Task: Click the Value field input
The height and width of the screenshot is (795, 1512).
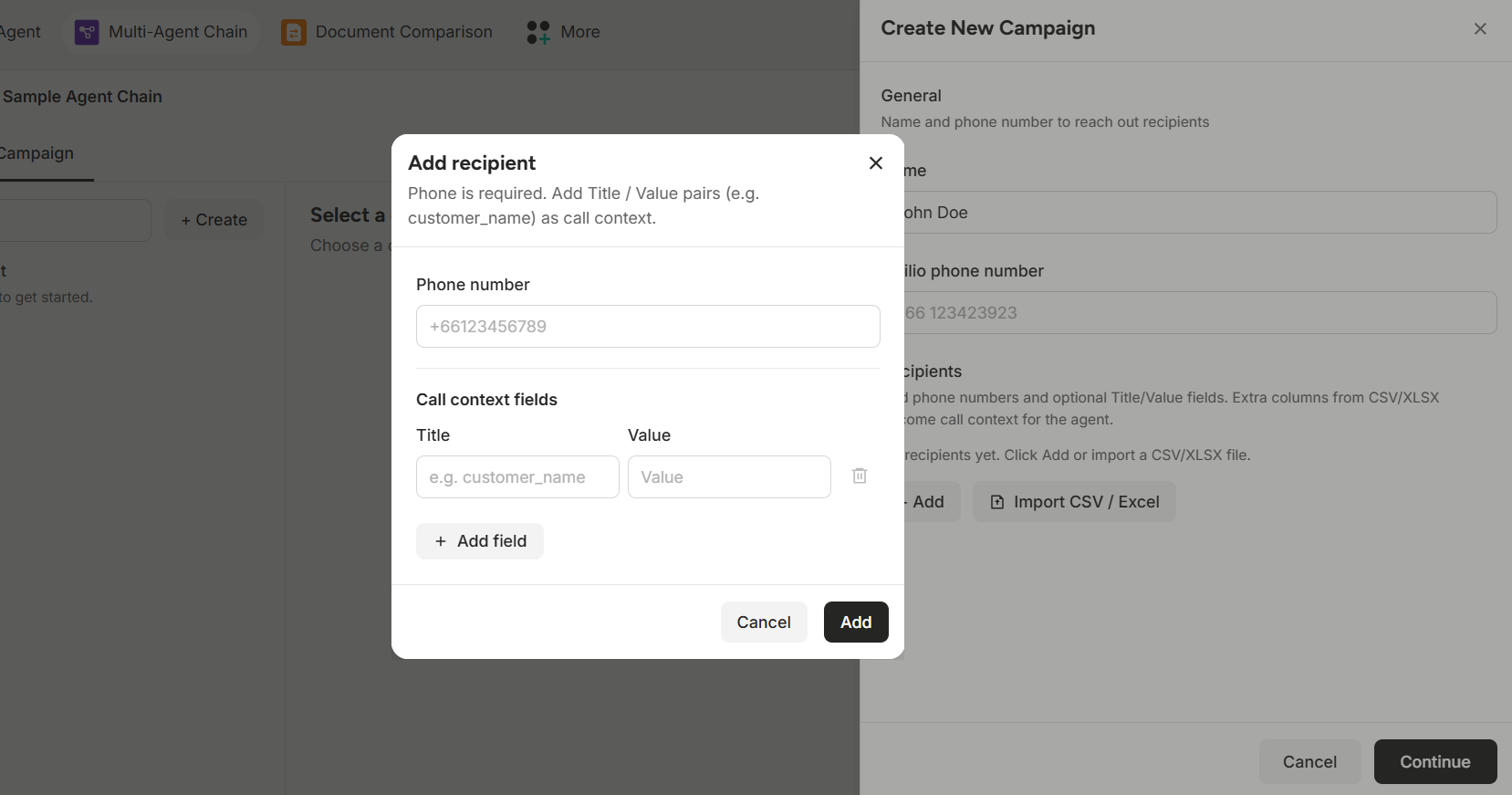Action: tap(729, 476)
